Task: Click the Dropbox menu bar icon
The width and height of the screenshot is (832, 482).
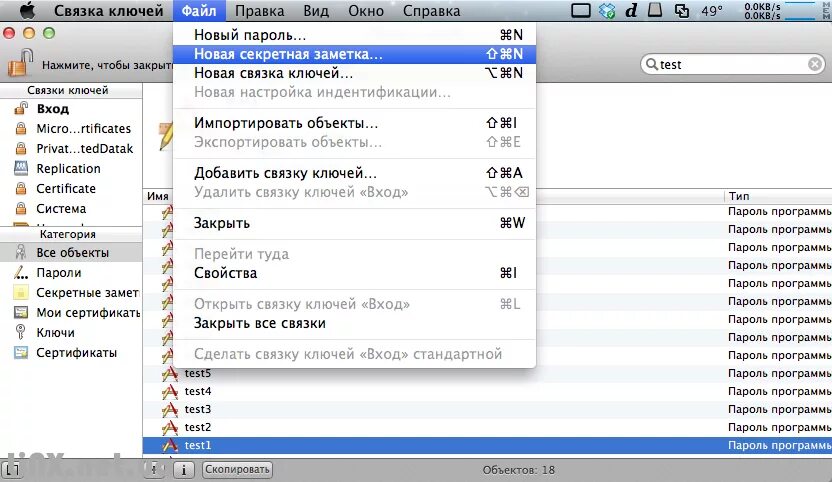Action: point(606,11)
